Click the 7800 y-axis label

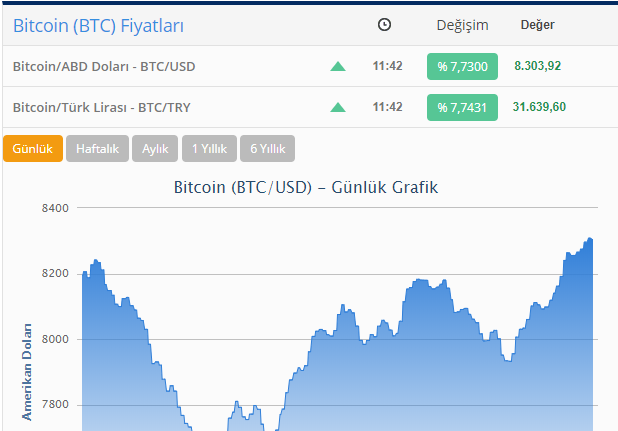pyautogui.click(x=55, y=405)
